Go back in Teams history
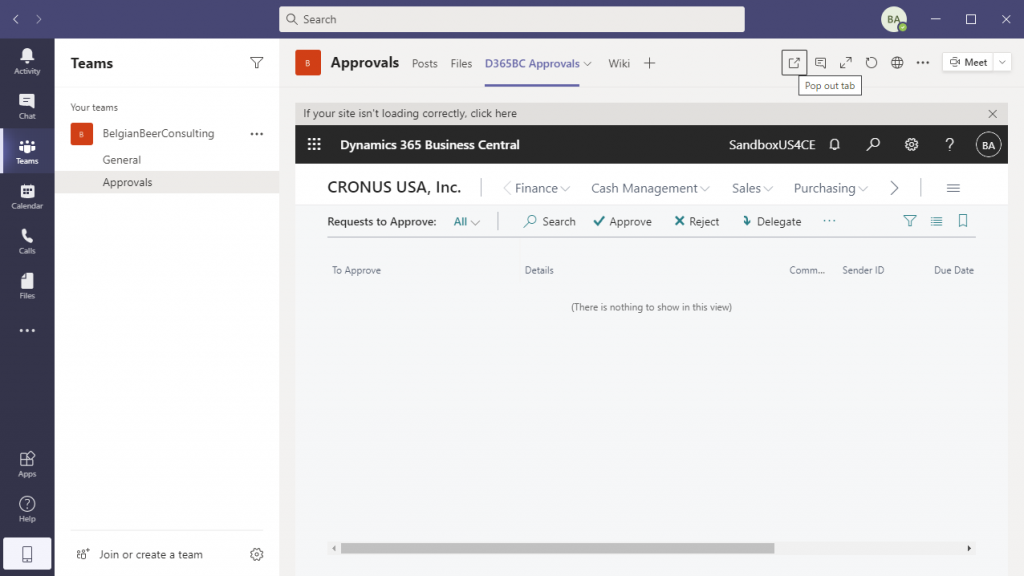 point(16,20)
